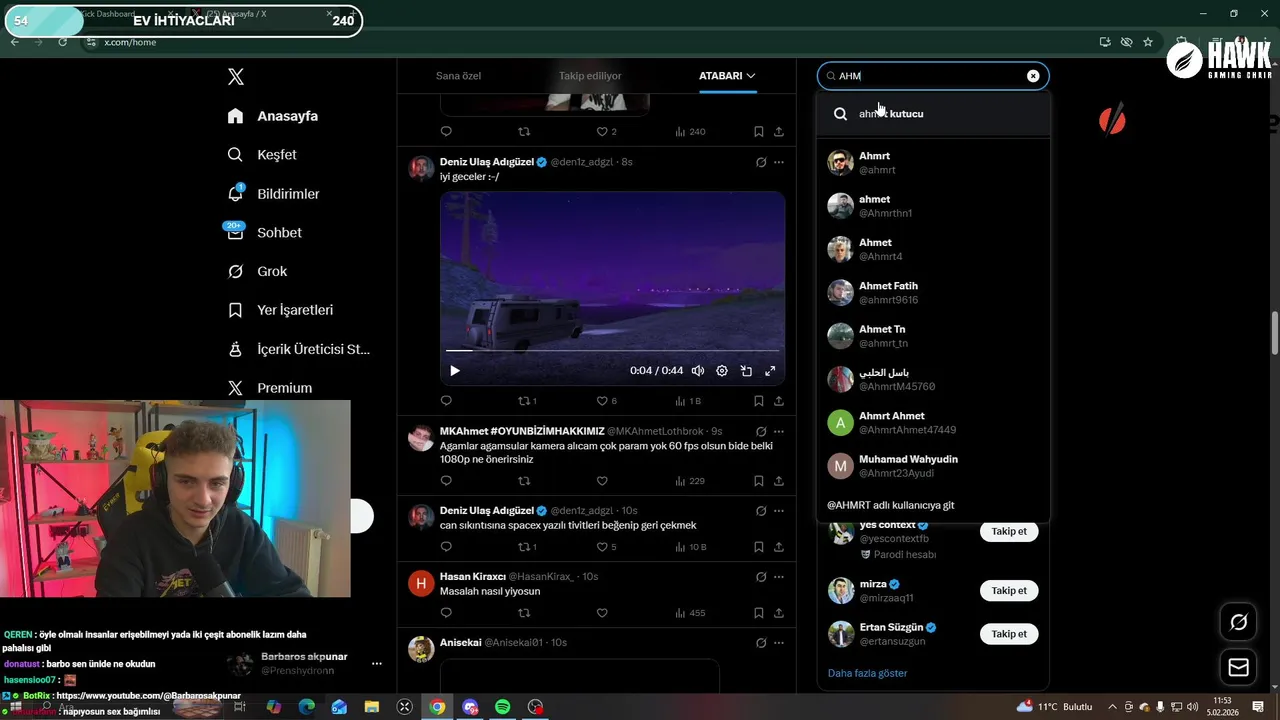This screenshot has height=720, width=1280.
Task: Open the floating messages envelope button
Action: point(1238,667)
